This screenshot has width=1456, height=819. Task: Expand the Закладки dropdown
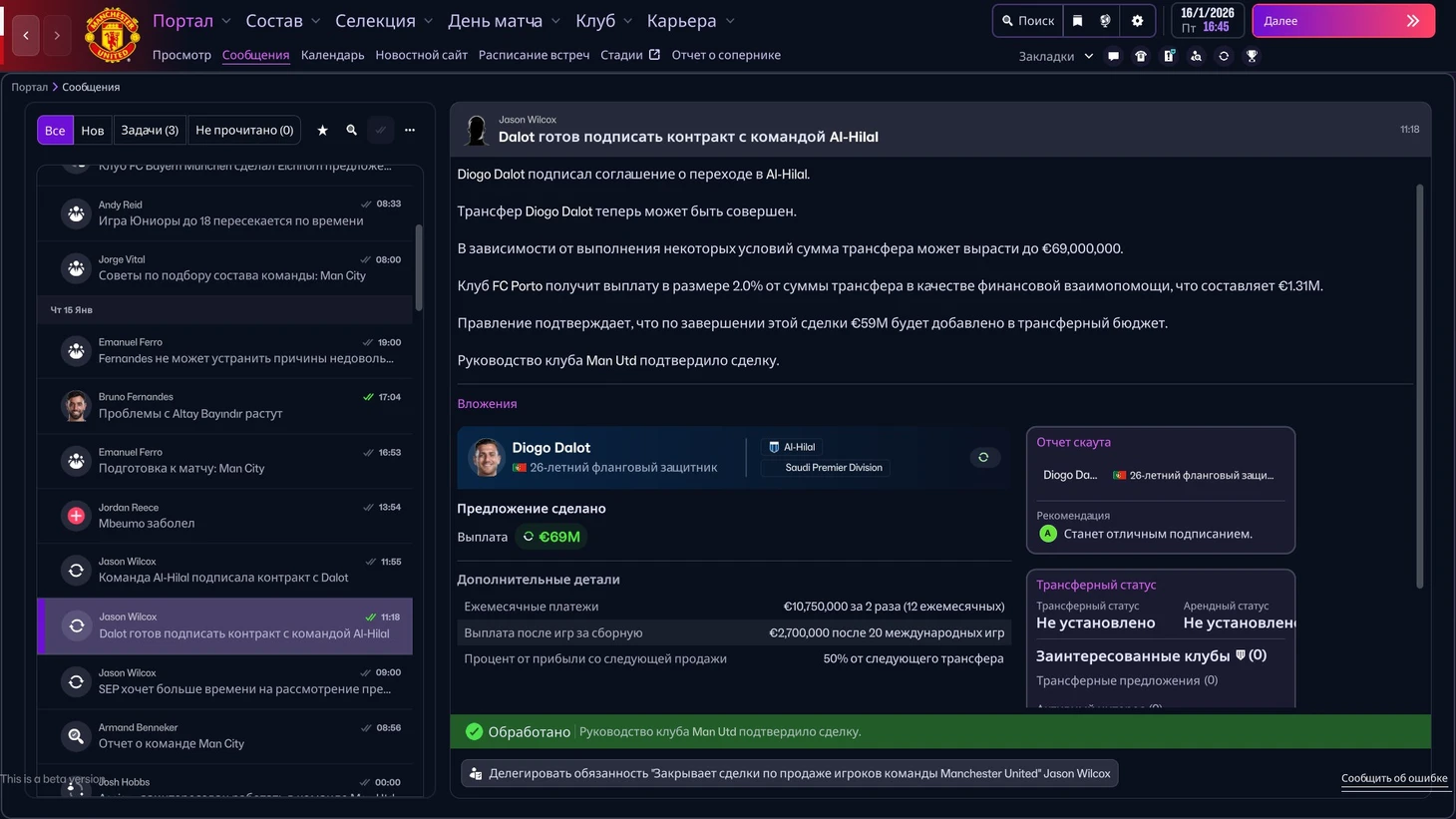[x=1055, y=57]
